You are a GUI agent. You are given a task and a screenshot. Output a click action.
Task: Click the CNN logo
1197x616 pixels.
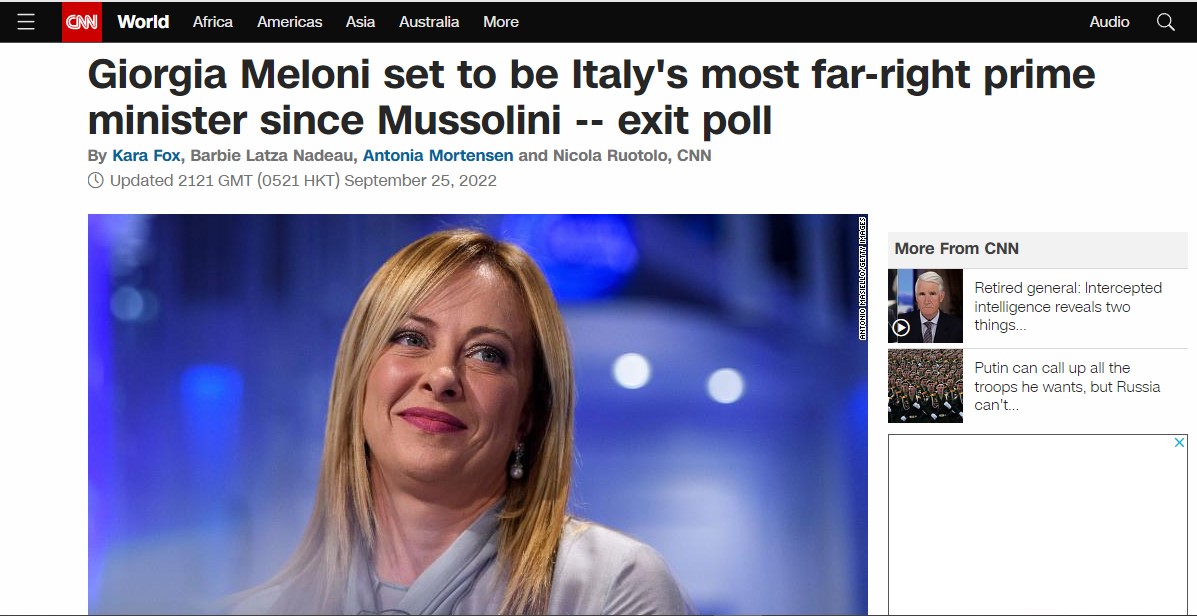(x=82, y=22)
